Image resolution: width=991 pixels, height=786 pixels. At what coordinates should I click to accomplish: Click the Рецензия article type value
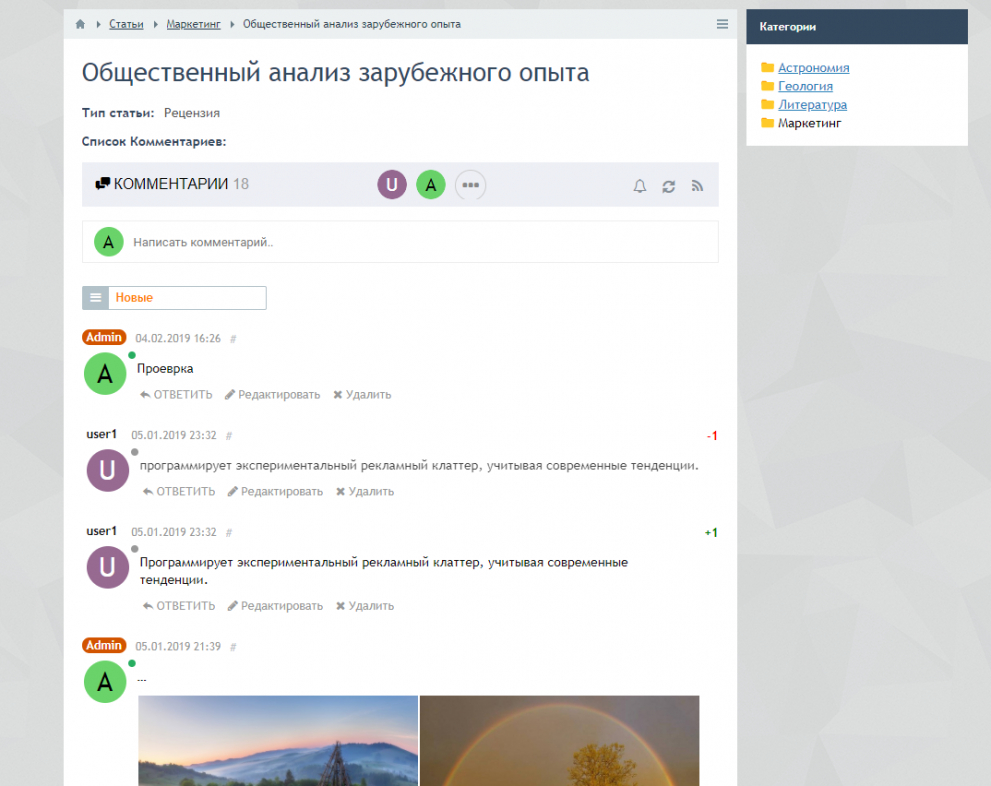coord(192,113)
